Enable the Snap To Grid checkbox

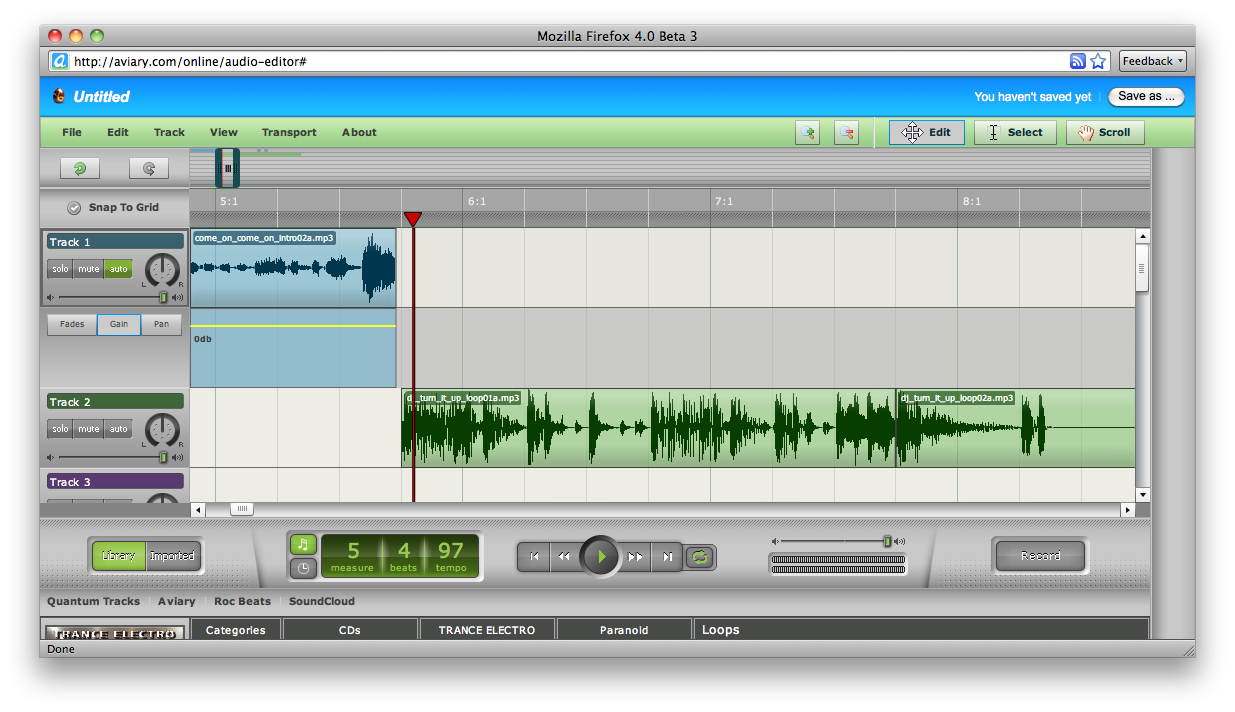click(x=74, y=208)
